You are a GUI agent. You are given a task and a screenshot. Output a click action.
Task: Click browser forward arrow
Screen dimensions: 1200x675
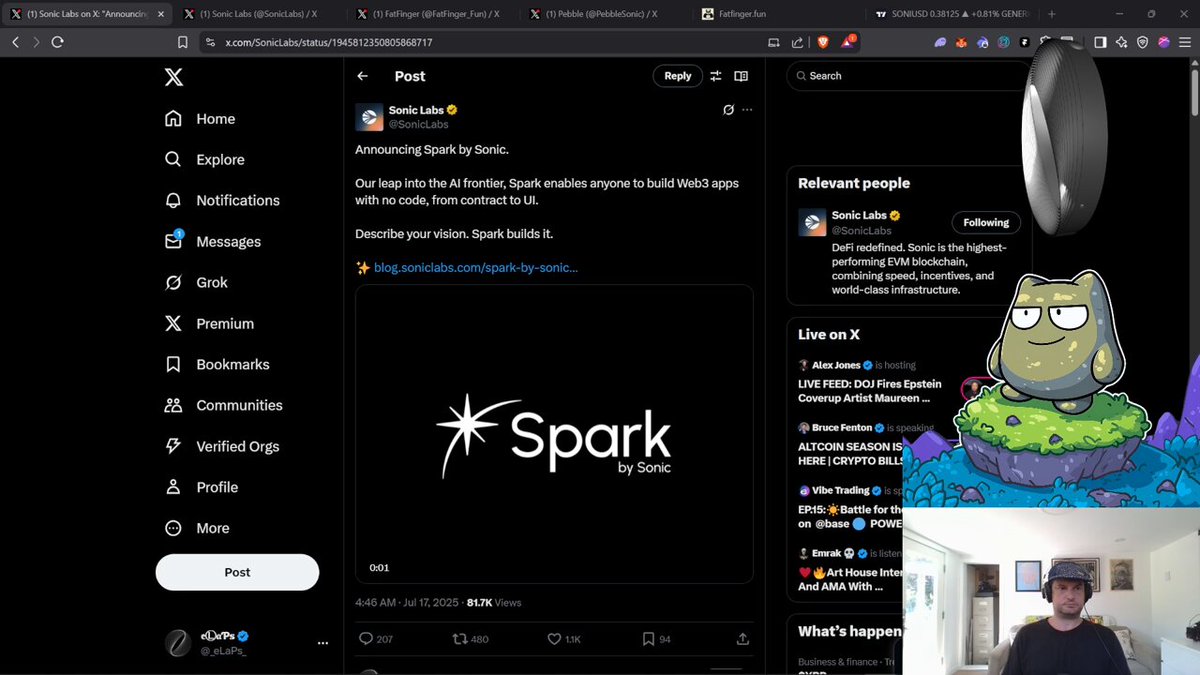pyautogui.click(x=36, y=42)
